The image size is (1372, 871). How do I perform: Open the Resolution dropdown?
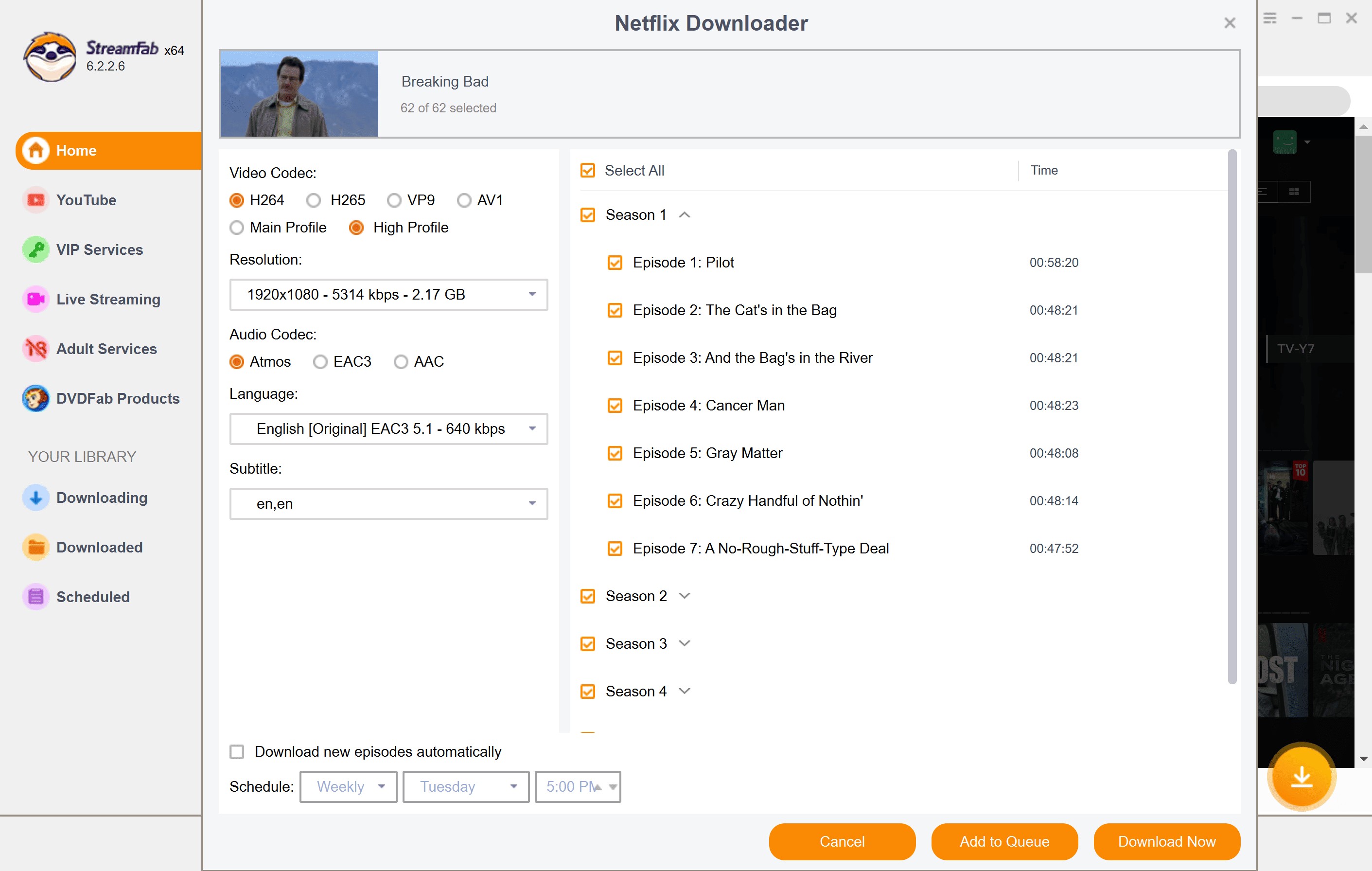pos(388,295)
